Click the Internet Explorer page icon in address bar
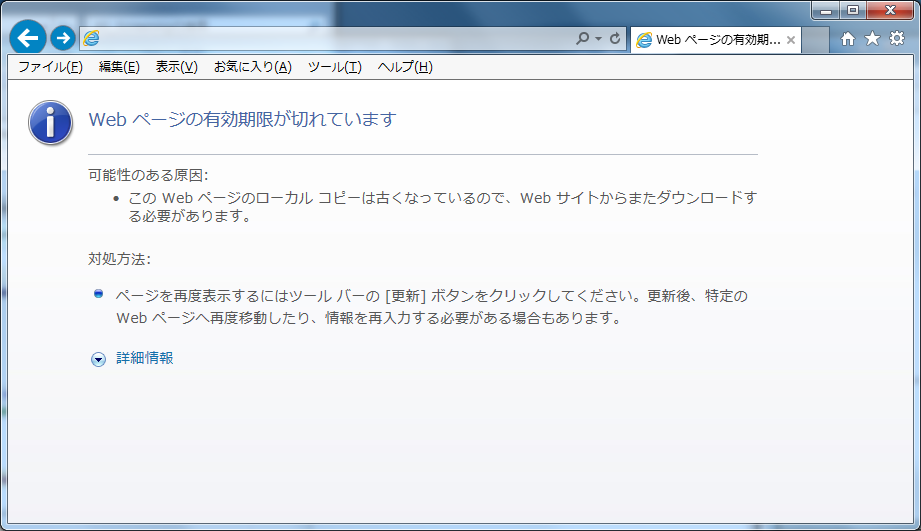The width and height of the screenshot is (921, 531). 92,38
